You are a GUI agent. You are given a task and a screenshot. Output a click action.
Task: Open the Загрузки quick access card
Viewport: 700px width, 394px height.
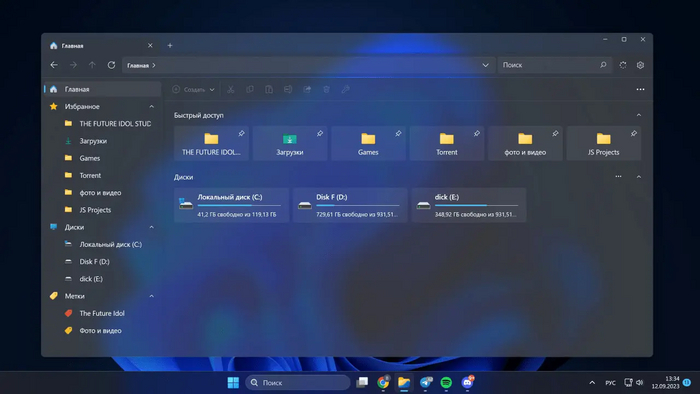[x=290, y=143]
